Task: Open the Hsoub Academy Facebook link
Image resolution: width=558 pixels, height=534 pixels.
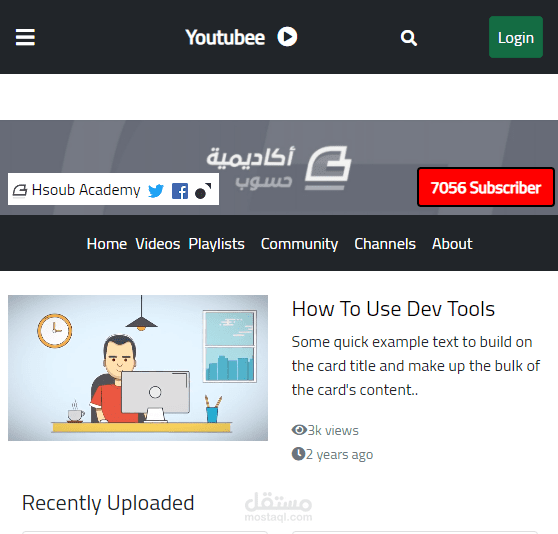Action: [180, 191]
